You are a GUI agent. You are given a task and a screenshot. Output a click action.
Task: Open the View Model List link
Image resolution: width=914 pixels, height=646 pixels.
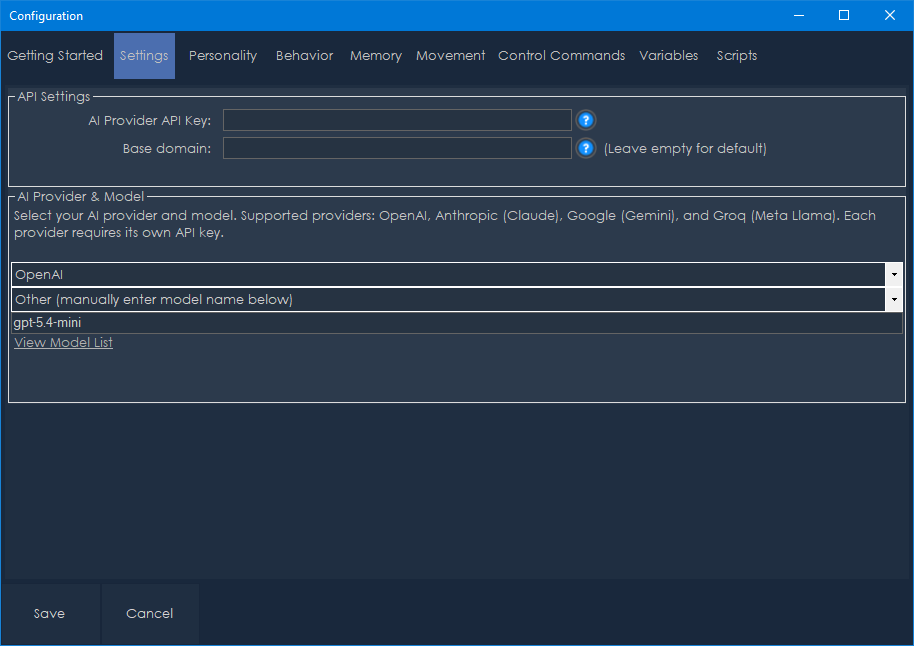63,343
